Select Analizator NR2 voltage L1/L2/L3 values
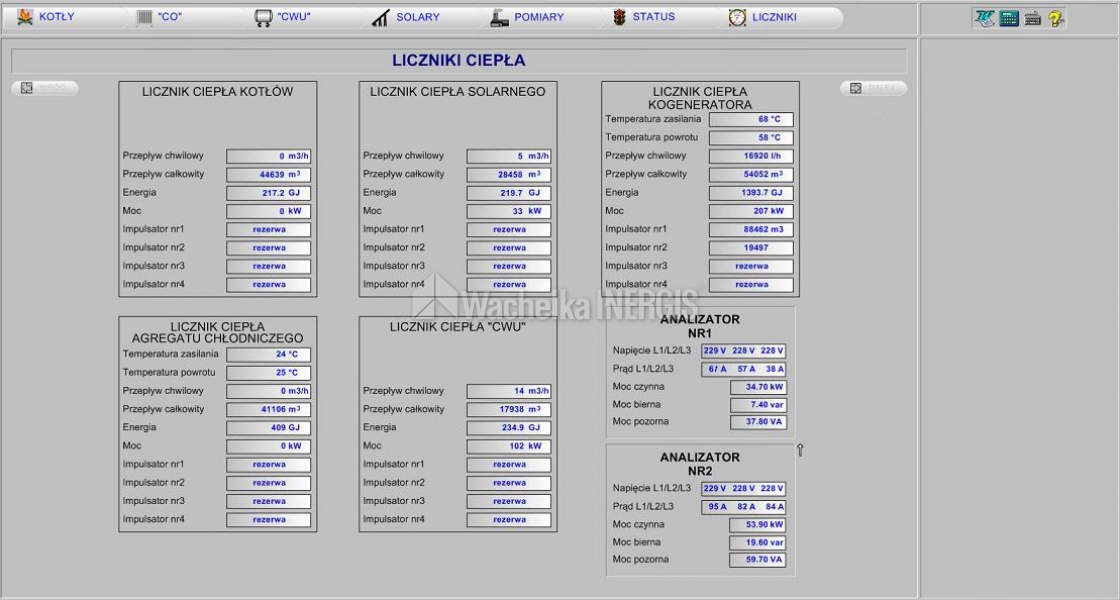Image resolution: width=1120 pixels, height=600 pixels. tap(744, 489)
